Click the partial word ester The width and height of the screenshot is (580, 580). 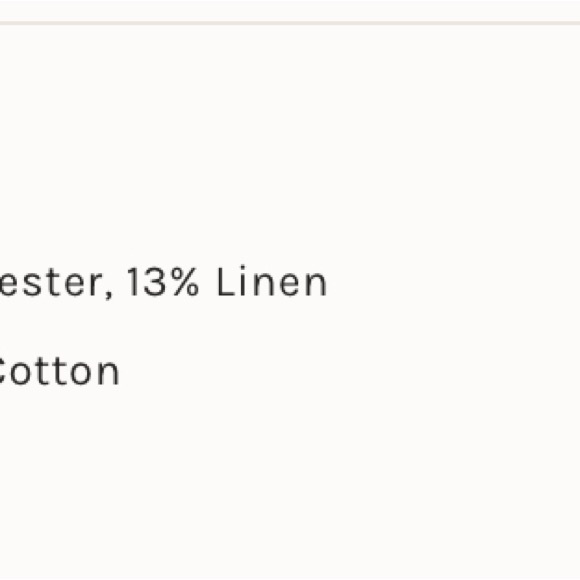click(51, 283)
